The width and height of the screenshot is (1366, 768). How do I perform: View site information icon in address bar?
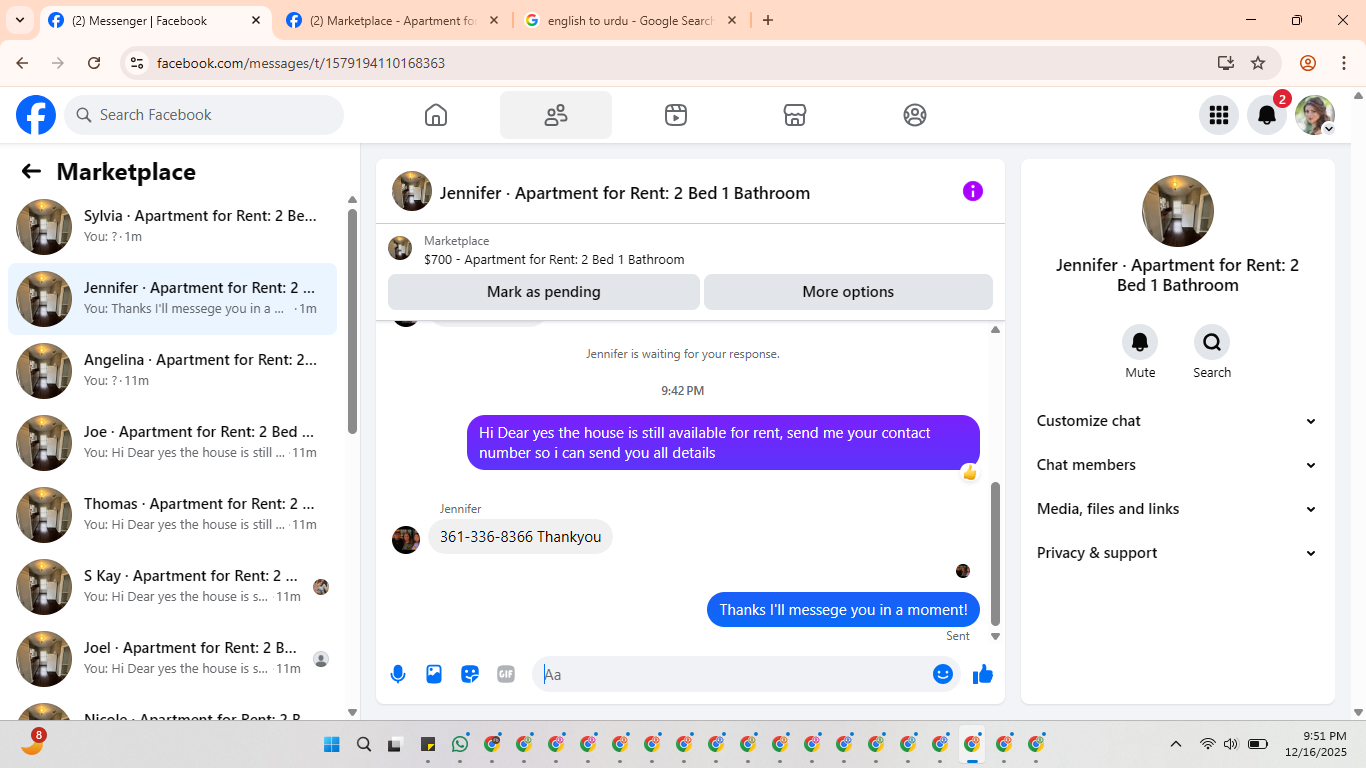tap(137, 63)
